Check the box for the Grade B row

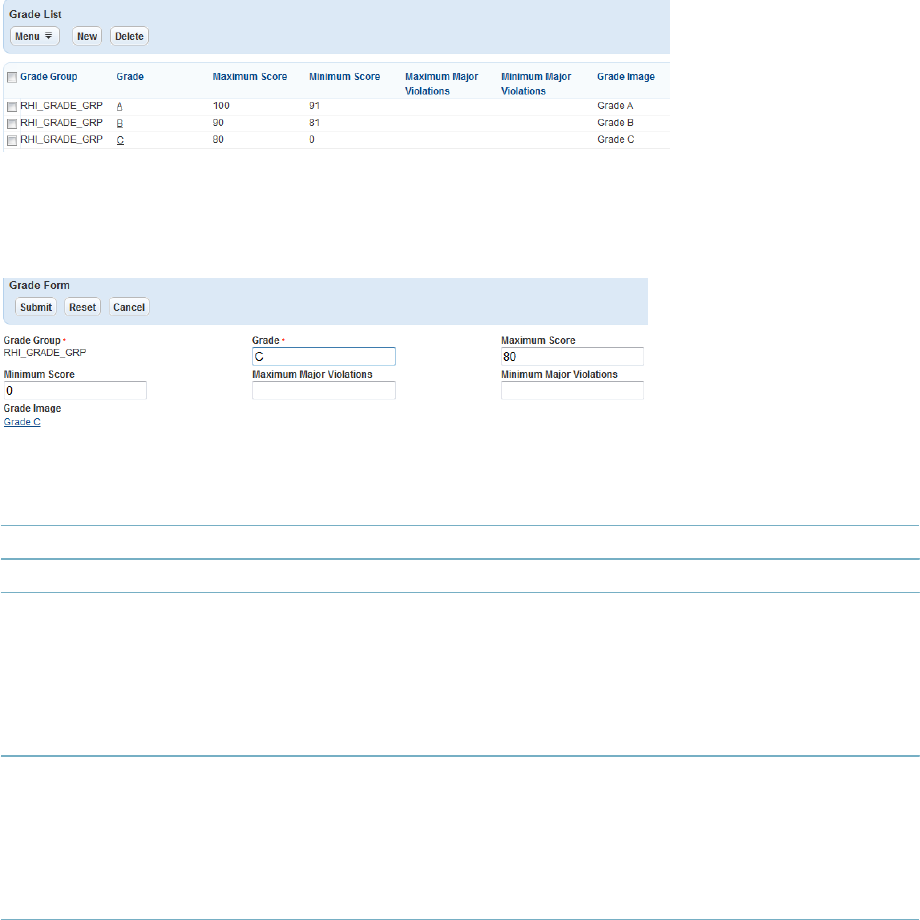12,124
